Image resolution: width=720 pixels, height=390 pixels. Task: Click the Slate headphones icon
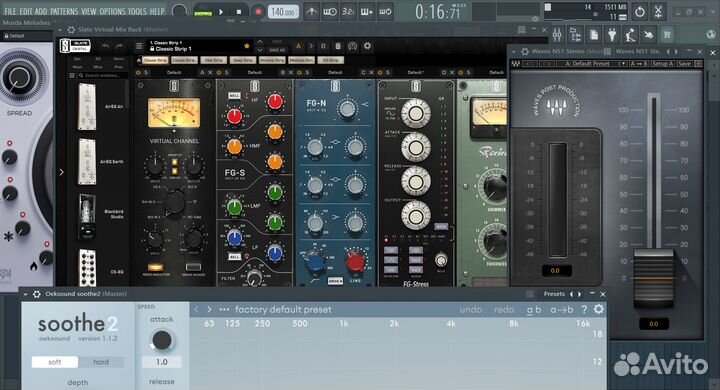pyautogui.click(x=352, y=46)
